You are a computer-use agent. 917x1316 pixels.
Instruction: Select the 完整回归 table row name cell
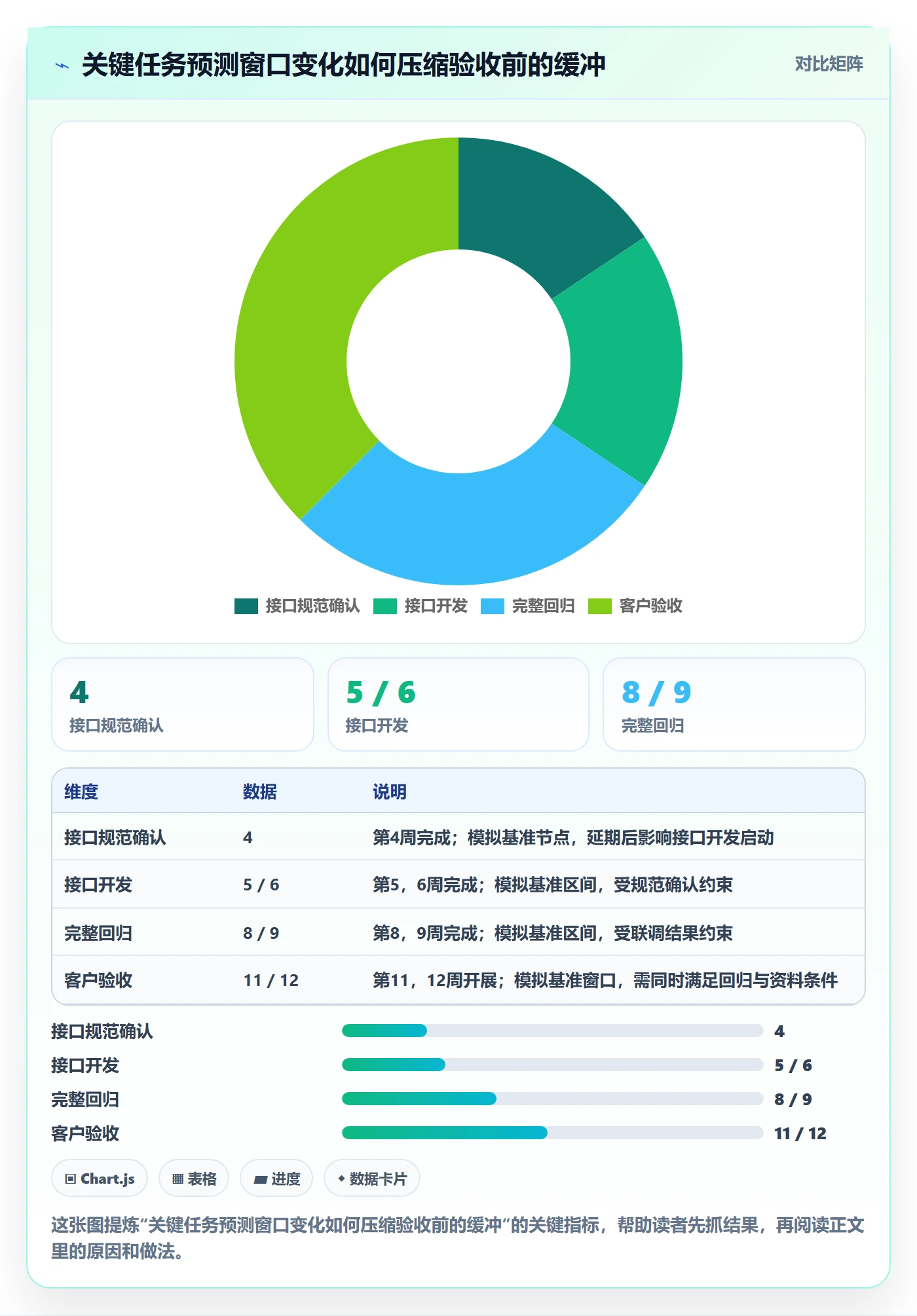coord(98,932)
